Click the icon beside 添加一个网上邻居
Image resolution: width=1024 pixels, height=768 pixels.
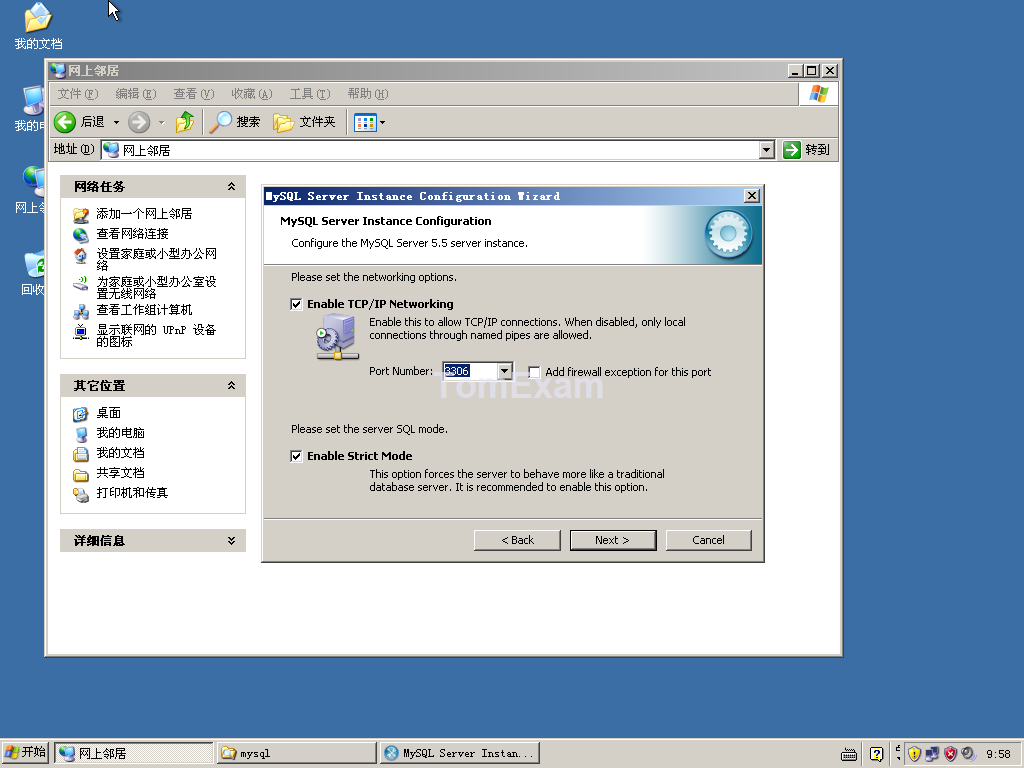pyautogui.click(x=80, y=215)
